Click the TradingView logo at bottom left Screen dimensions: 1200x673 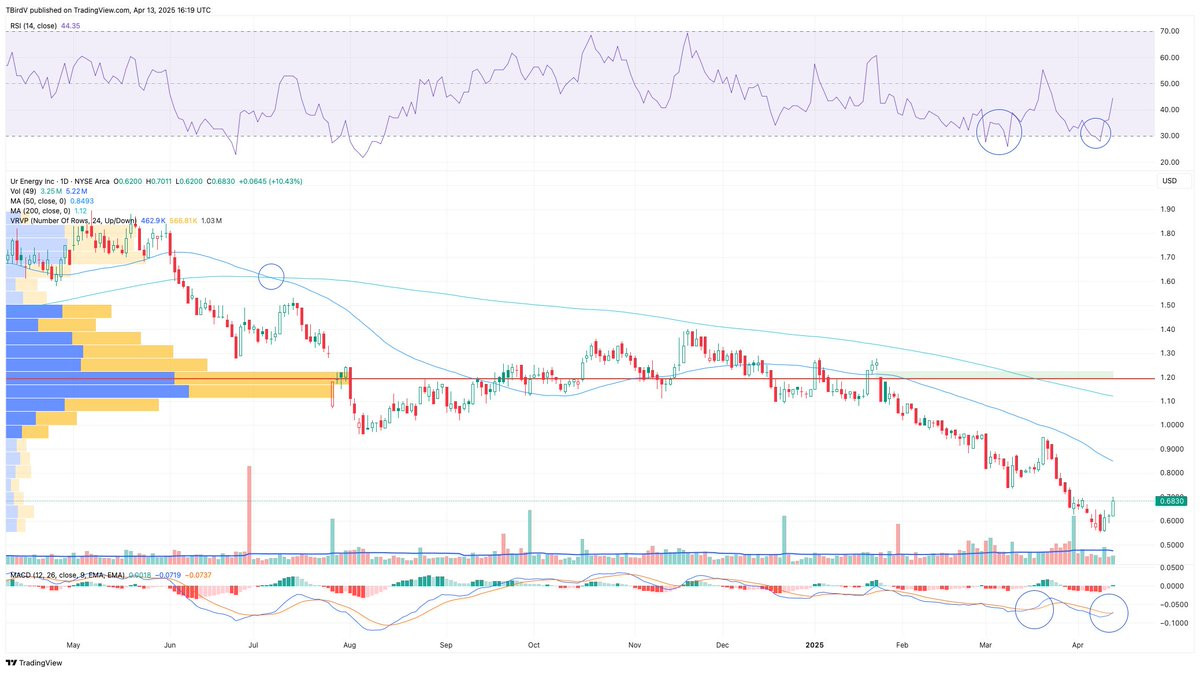tap(34, 662)
